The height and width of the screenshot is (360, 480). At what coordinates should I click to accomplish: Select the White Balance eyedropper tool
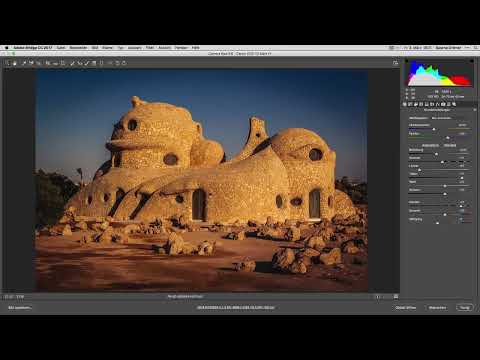tap(23, 63)
